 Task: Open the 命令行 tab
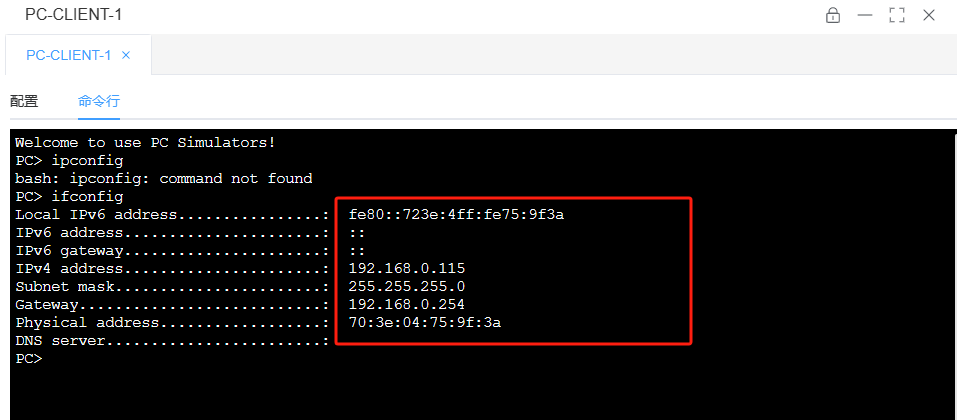click(x=99, y=101)
